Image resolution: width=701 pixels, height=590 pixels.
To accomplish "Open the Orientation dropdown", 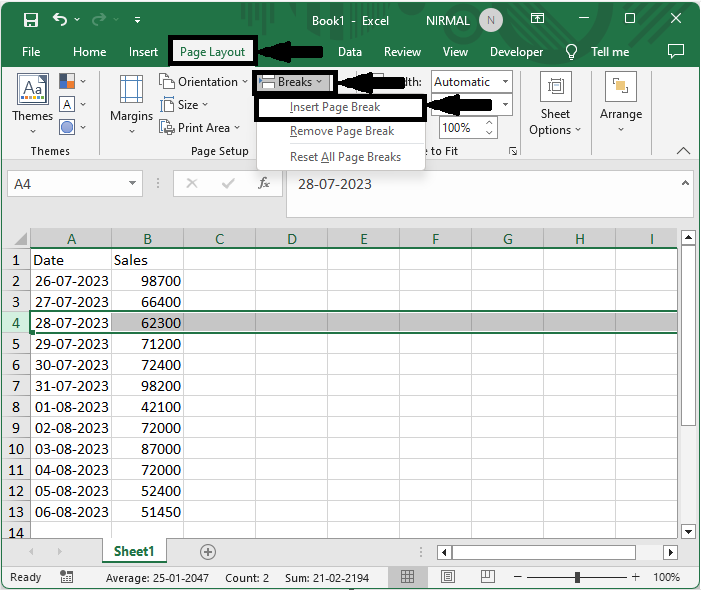I will [203, 82].
